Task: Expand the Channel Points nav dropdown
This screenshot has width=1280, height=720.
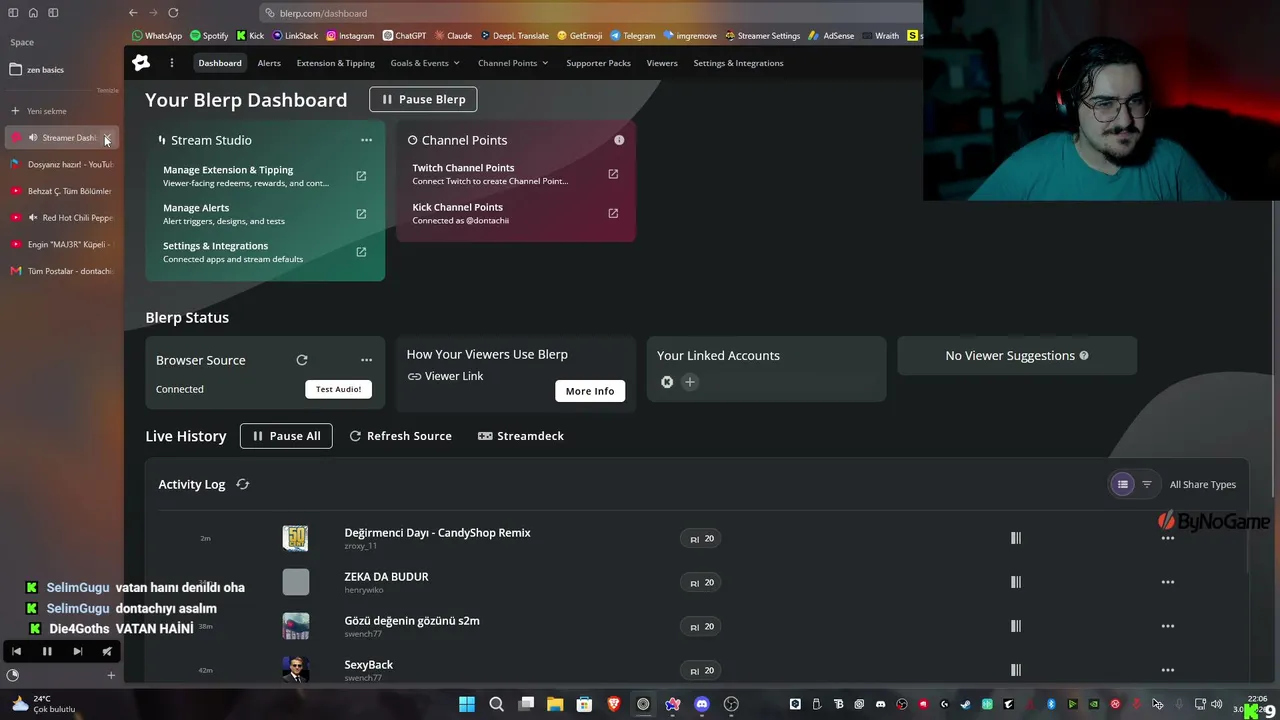Action: pyautogui.click(x=513, y=63)
